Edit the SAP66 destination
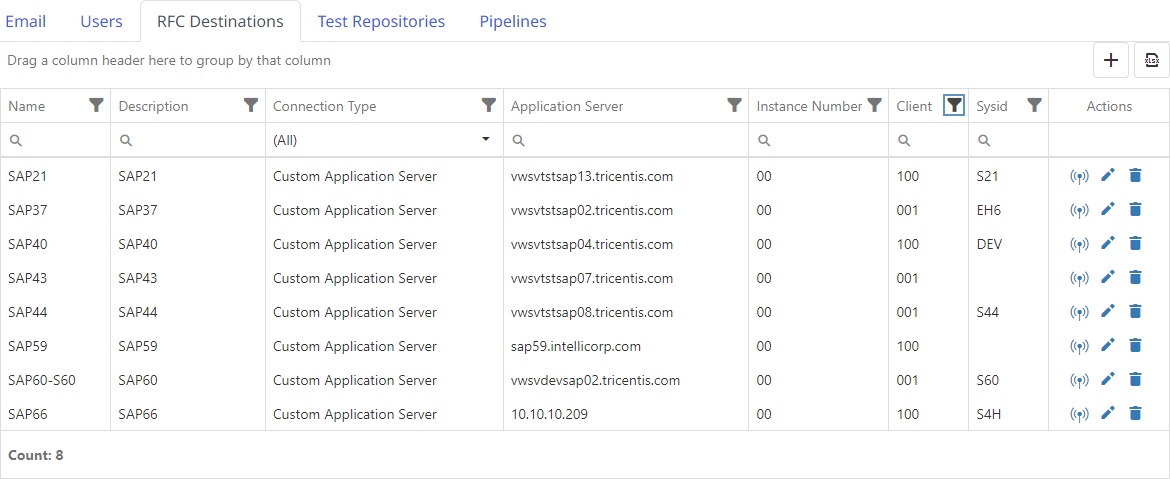Image resolution: width=1170 pixels, height=479 pixels. (x=1108, y=413)
